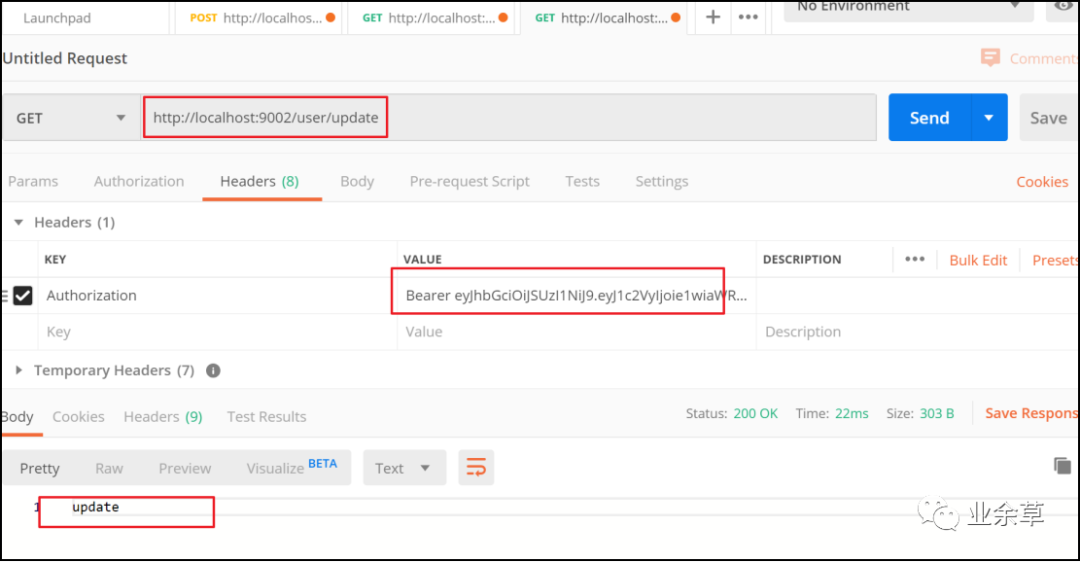Click the Temporary Headers info icon
This screenshot has width=1080, height=562.
tap(214, 371)
